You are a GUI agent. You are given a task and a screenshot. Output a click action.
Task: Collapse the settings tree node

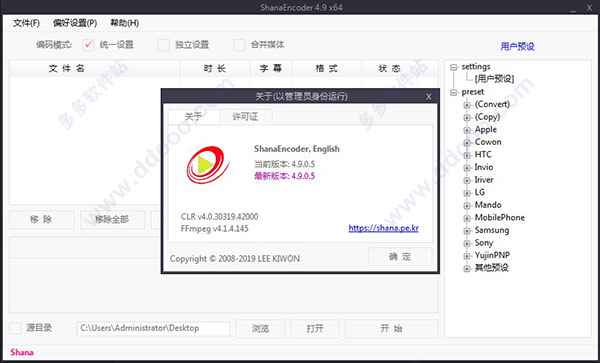pos(454,67)
